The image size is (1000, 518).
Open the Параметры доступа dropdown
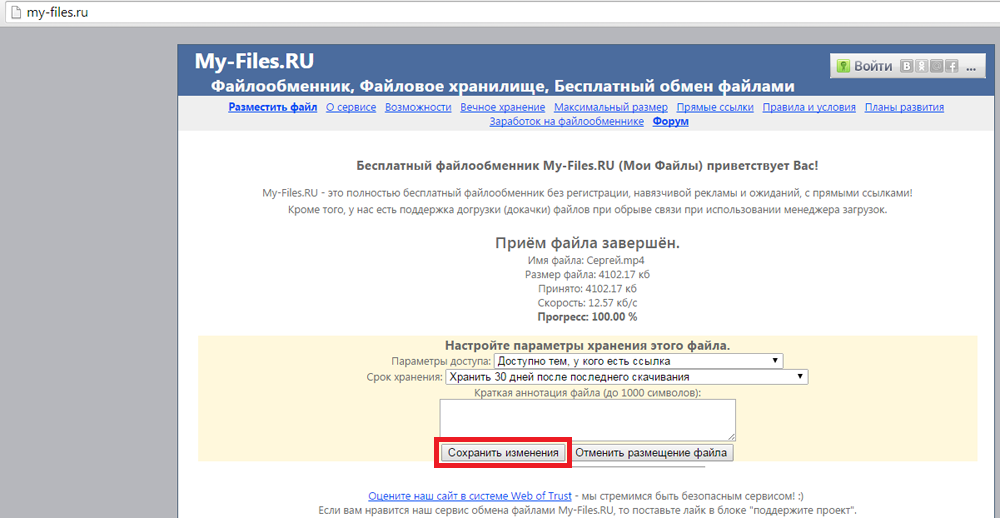point(639,361)
